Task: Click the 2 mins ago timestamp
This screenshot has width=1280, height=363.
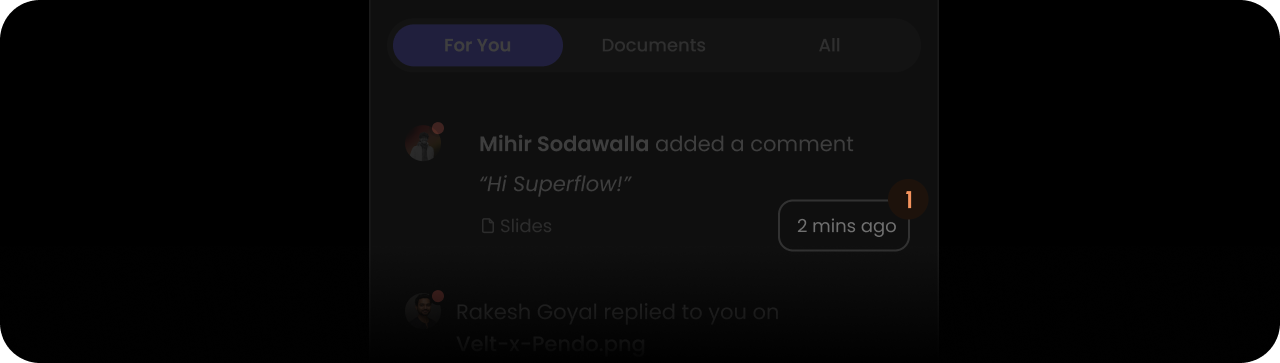Action: point(844,226)
